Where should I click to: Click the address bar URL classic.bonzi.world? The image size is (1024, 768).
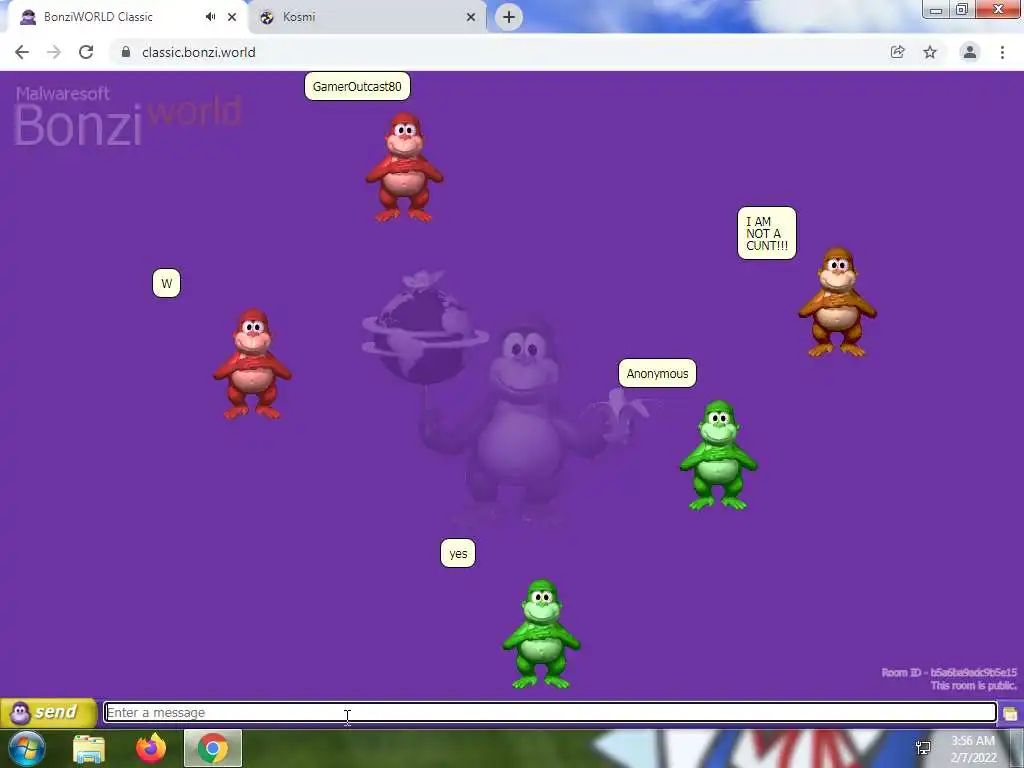[x=199, y=52]
